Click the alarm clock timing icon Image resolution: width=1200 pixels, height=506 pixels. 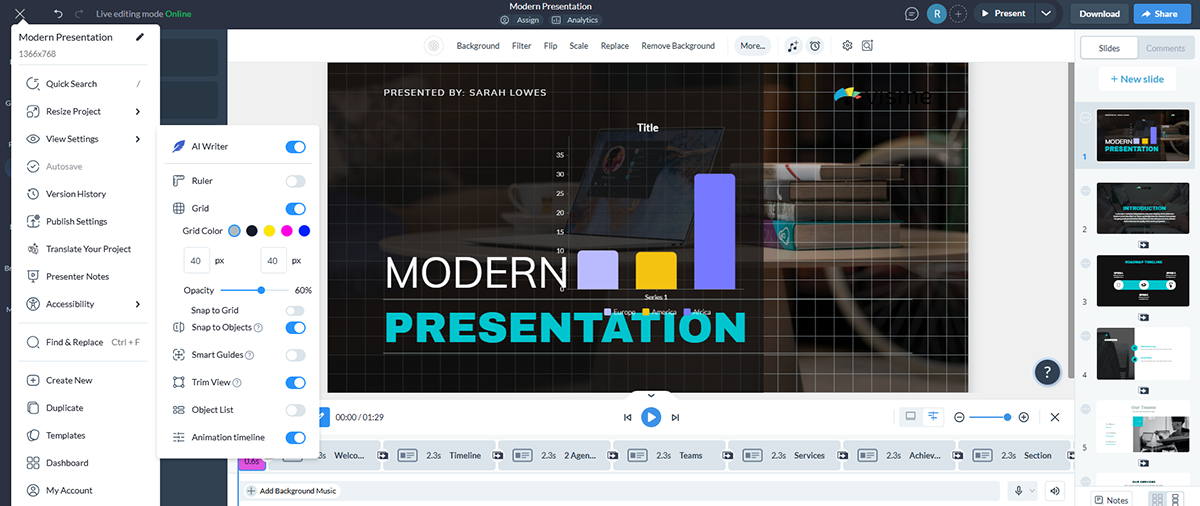point(815,46)
